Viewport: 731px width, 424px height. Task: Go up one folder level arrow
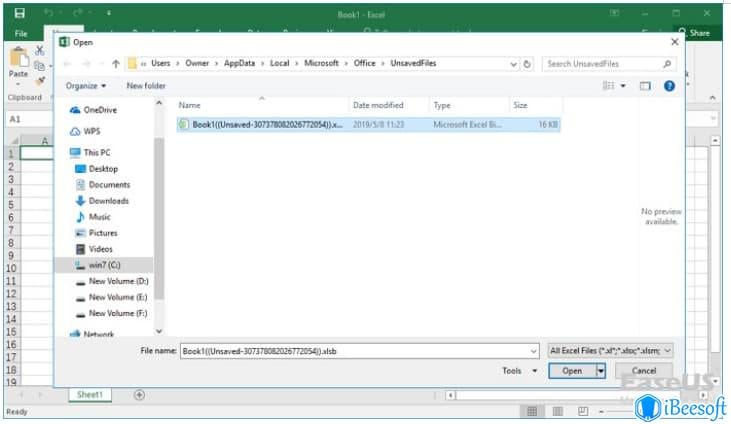(116, 64)
